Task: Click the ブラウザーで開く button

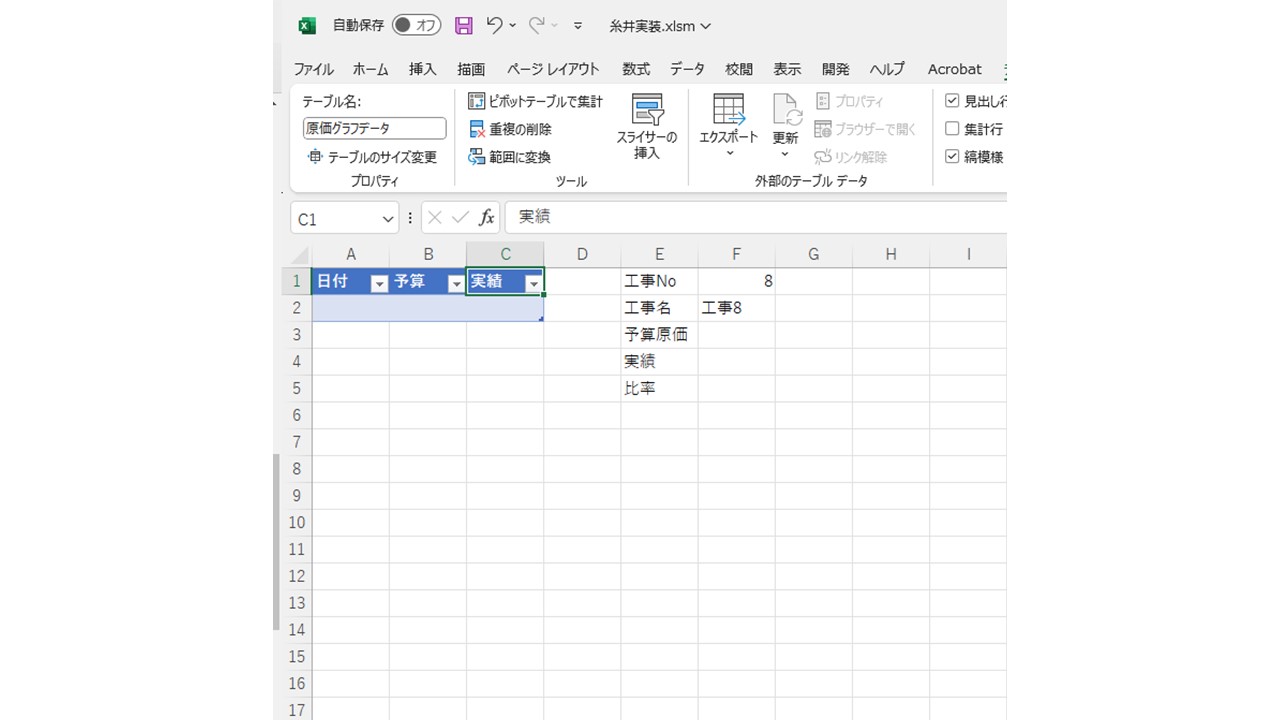Action: [865, 129]
